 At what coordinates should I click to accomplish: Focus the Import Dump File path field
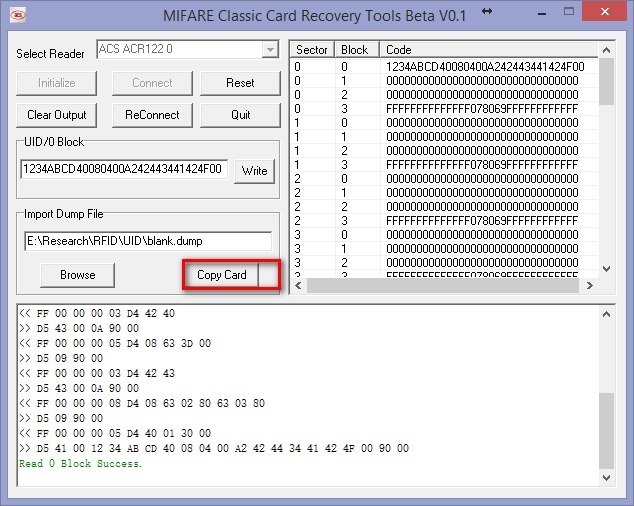148,241
